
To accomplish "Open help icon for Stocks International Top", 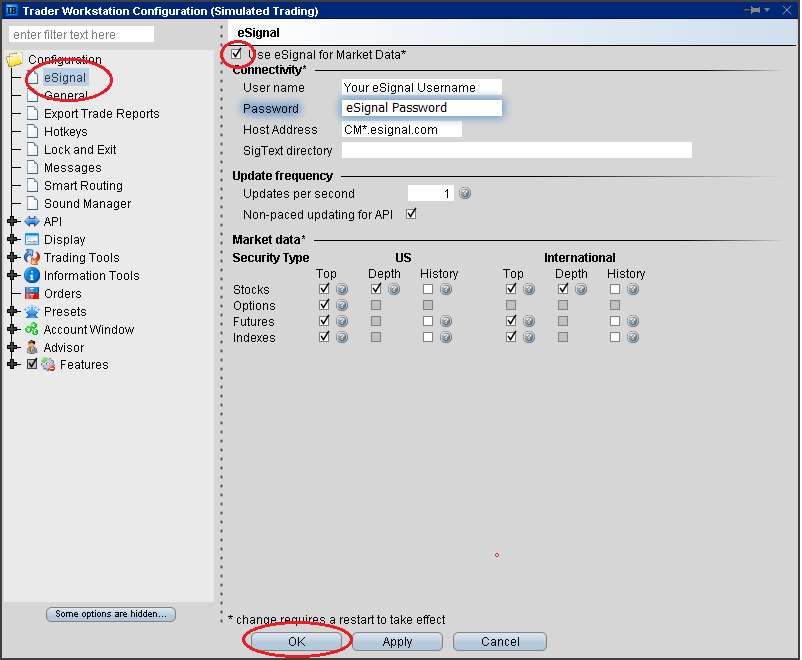I will tap(529, 289).
